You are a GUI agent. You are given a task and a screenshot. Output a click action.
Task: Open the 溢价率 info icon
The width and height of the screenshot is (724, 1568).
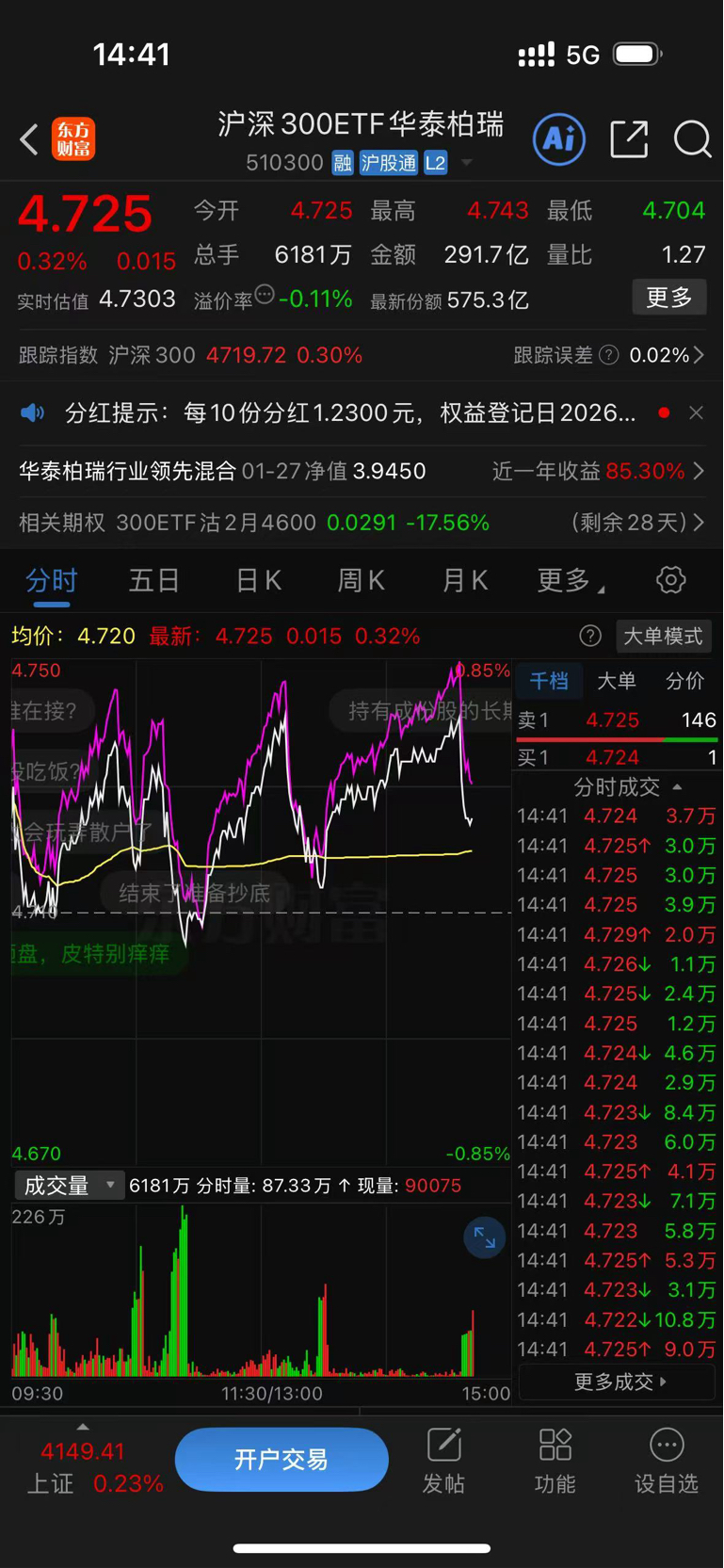[265, 295]
